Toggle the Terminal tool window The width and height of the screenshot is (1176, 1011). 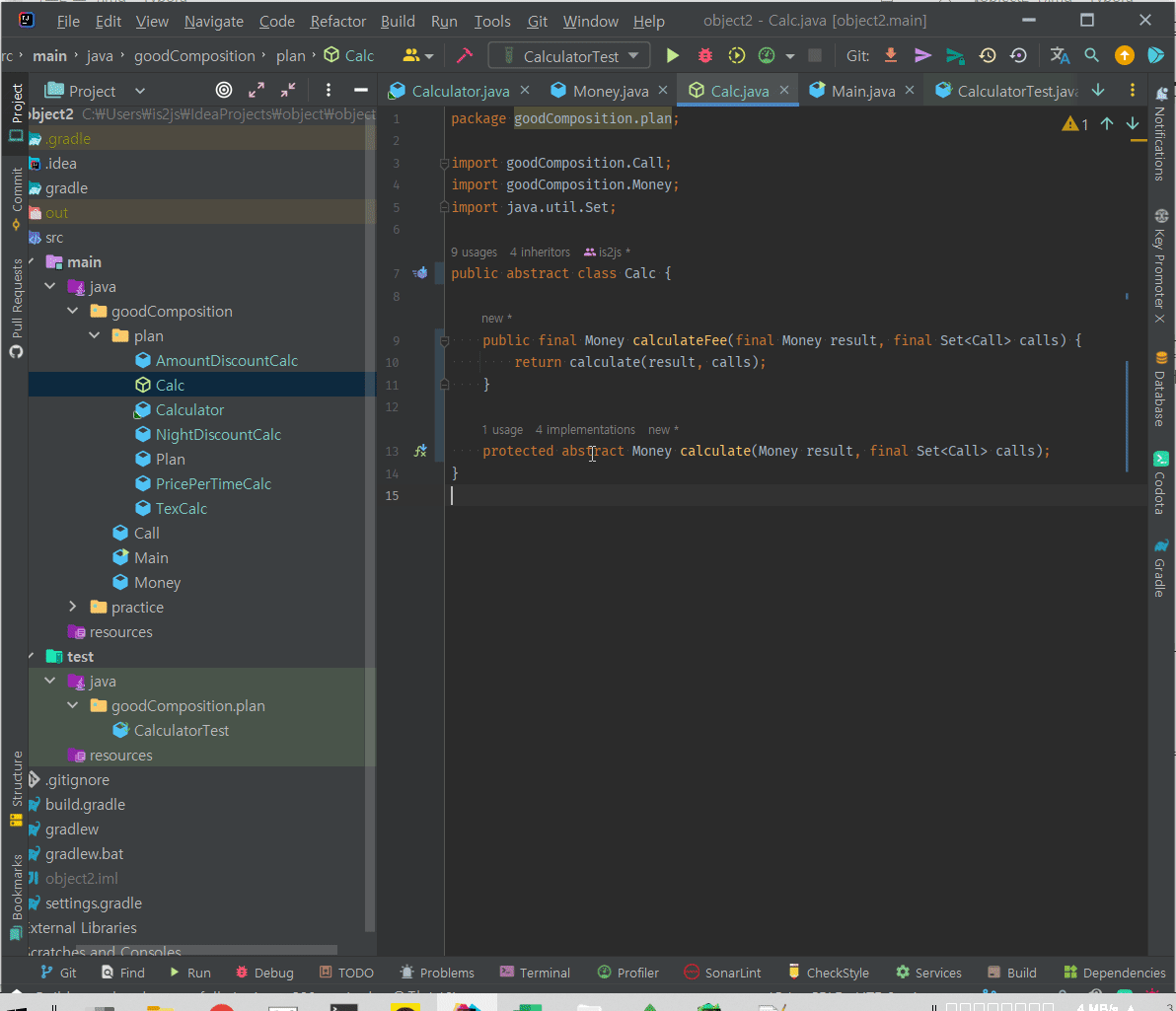[535, 973]
